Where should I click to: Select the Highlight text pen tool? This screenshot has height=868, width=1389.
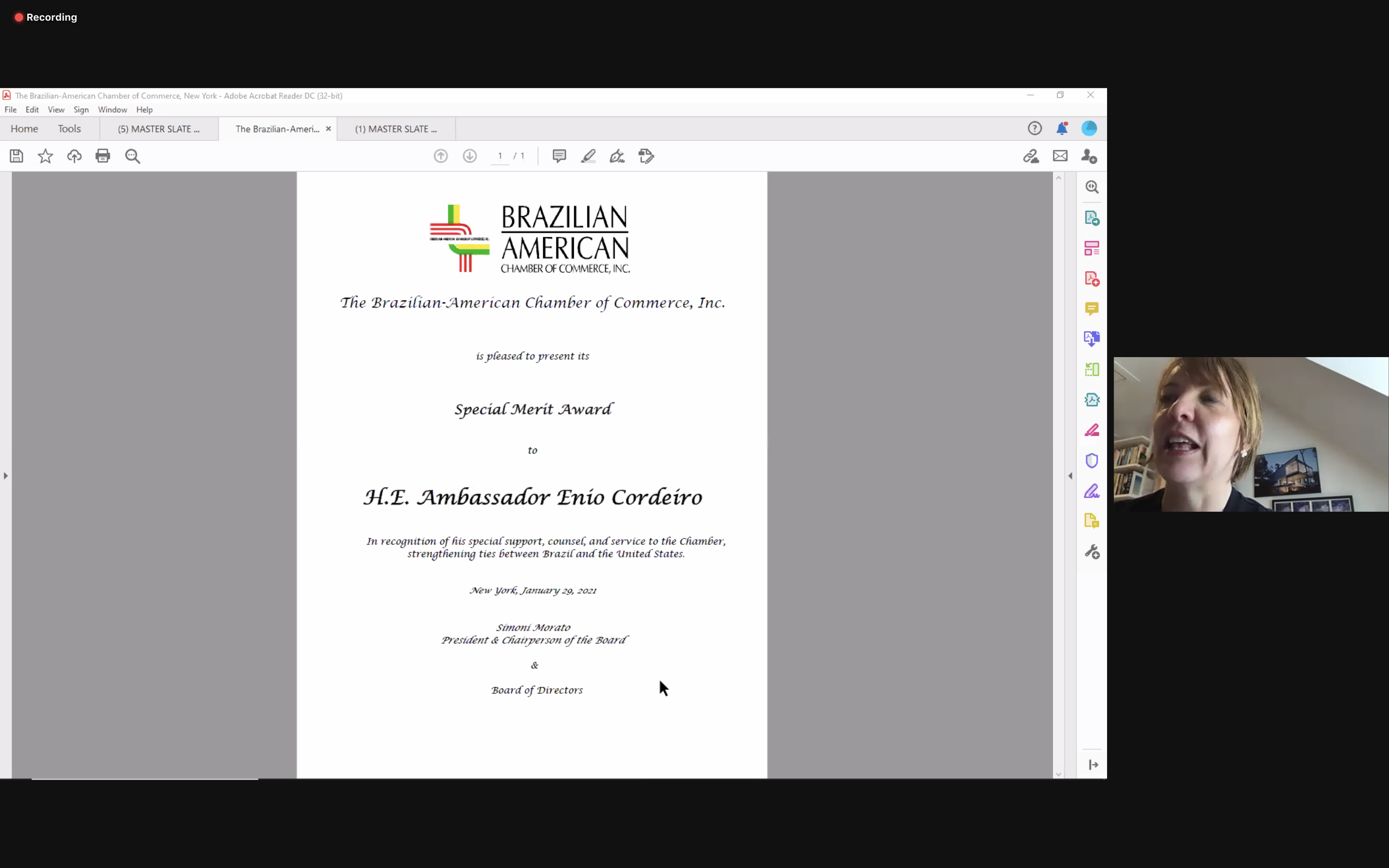(x=588, y=156)
